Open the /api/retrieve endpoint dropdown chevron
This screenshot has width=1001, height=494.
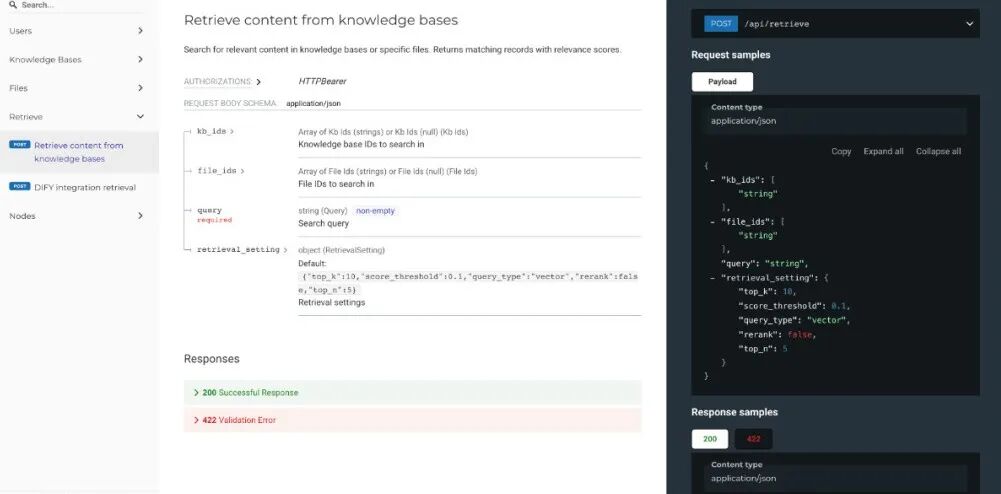coord(968,23)
